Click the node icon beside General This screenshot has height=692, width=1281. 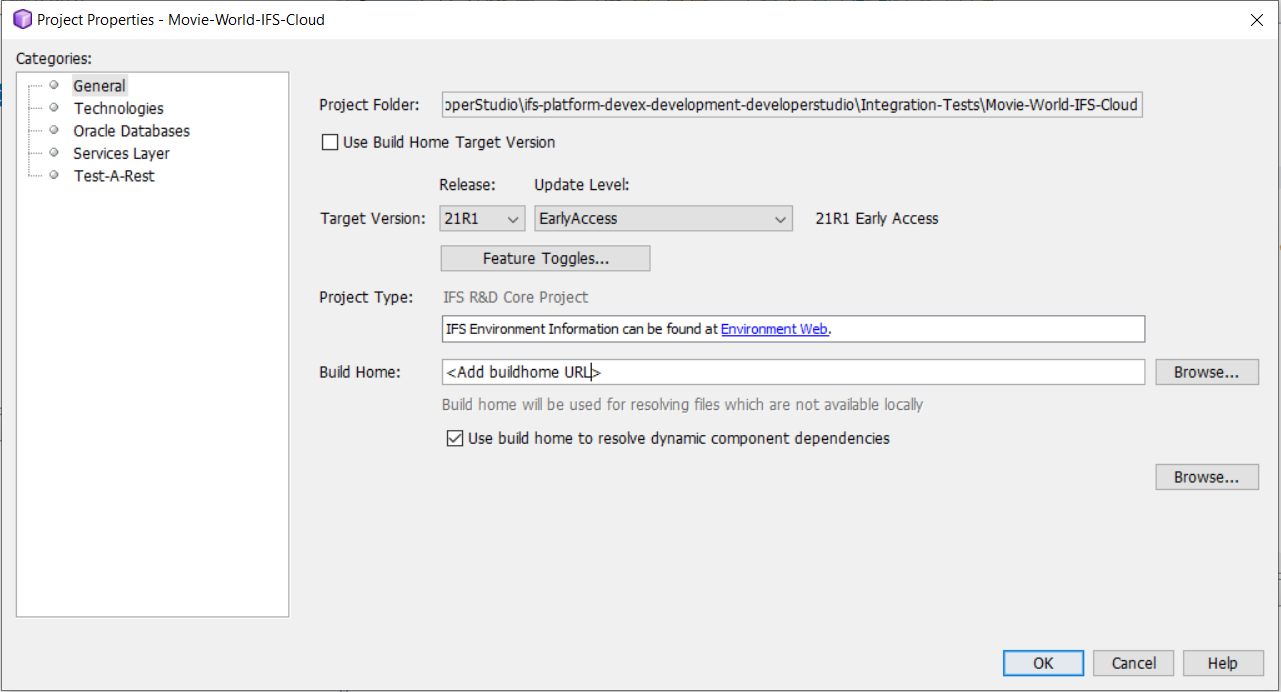(x=54, y=85)
